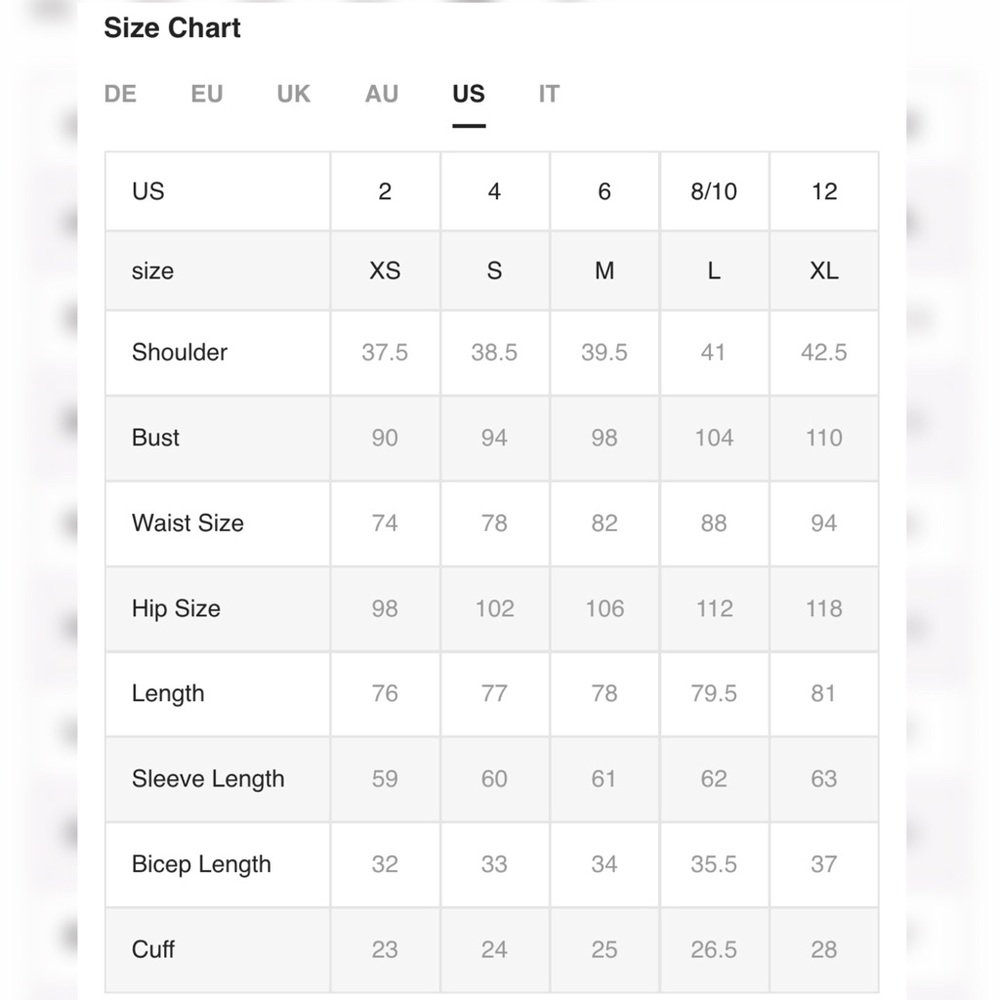Switch to the DE size tab
Screen dimensions: 1000x1000
coord(120,94)
